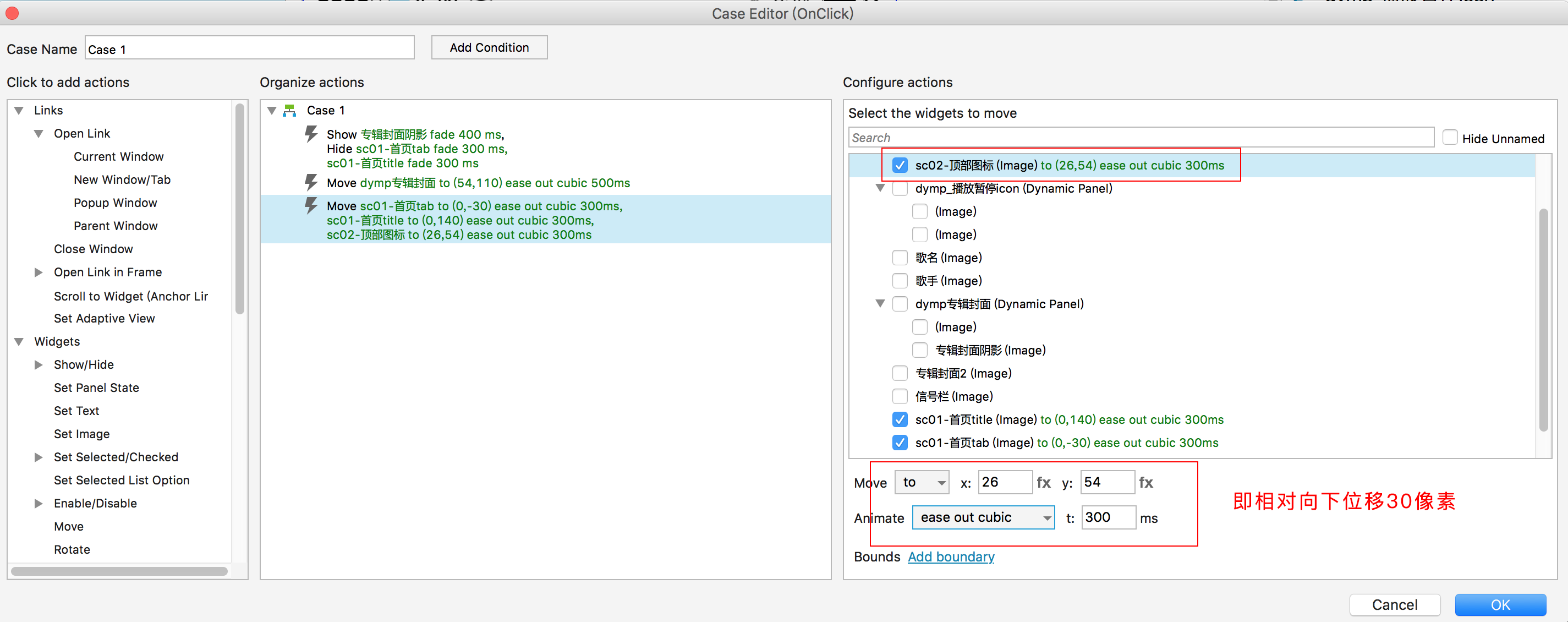Add Rotate action from list

click(72, 550)
